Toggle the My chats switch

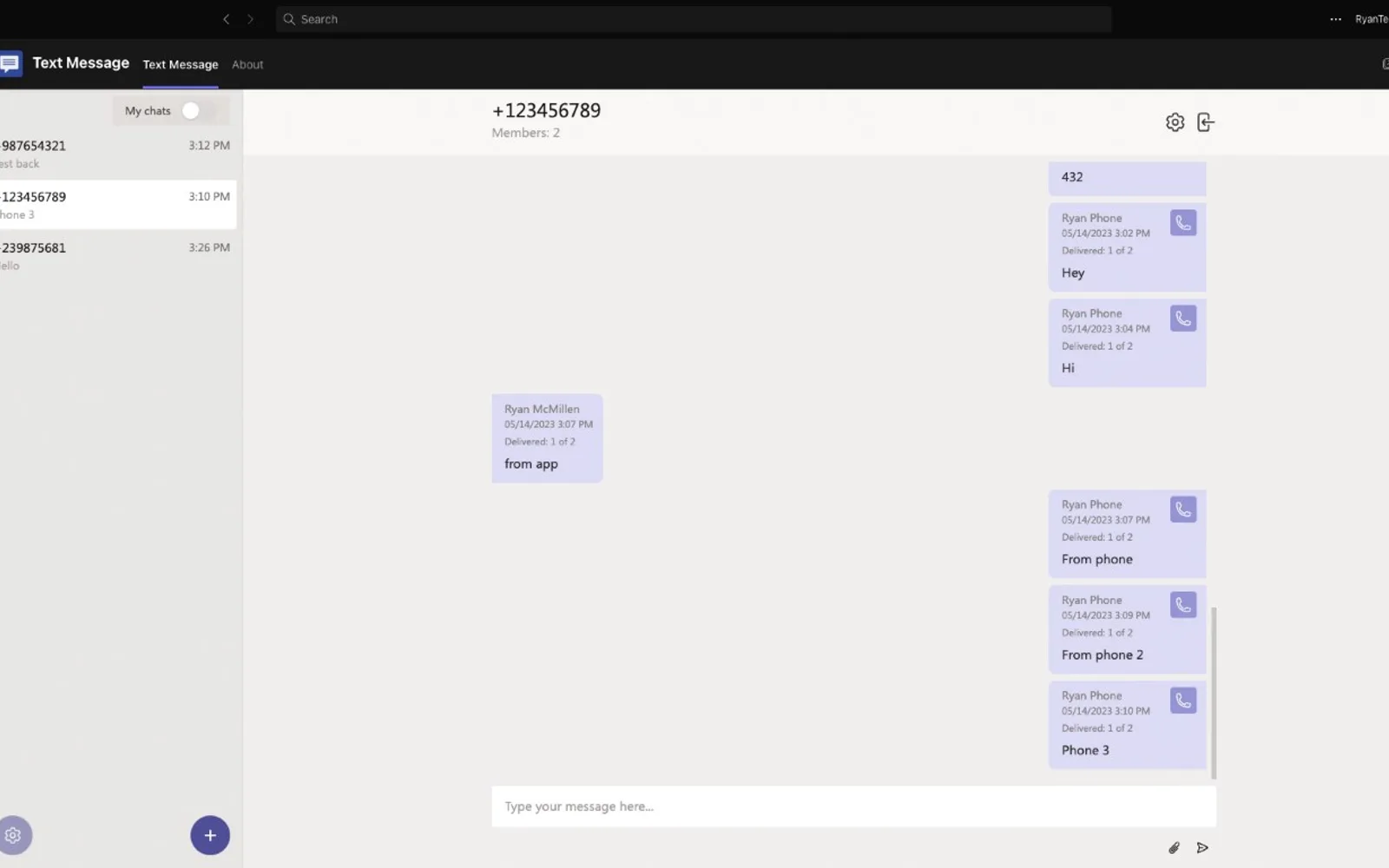pyautogui.click(x=198, y=111)
